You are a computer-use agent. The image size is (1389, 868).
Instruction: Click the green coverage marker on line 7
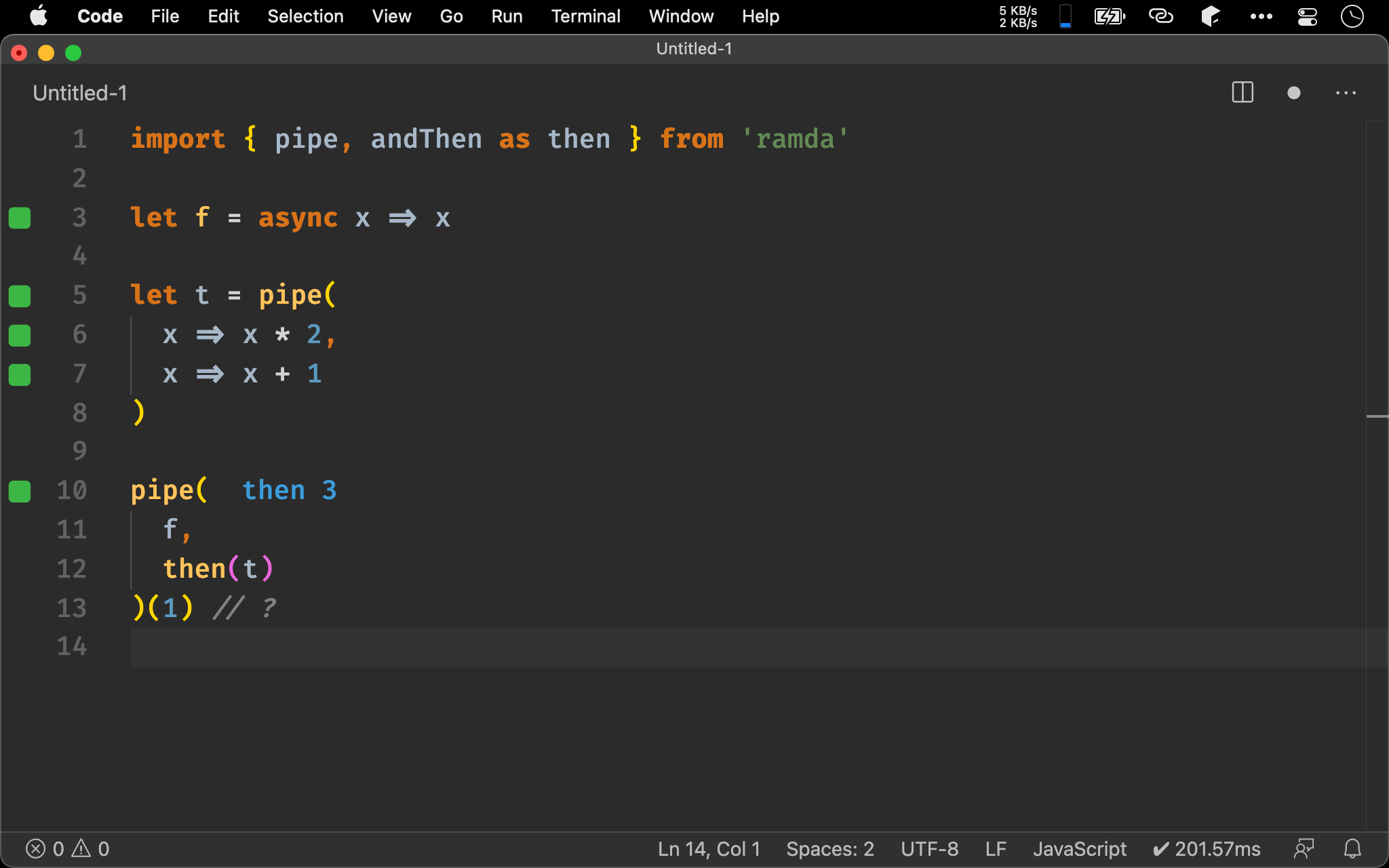20,374
